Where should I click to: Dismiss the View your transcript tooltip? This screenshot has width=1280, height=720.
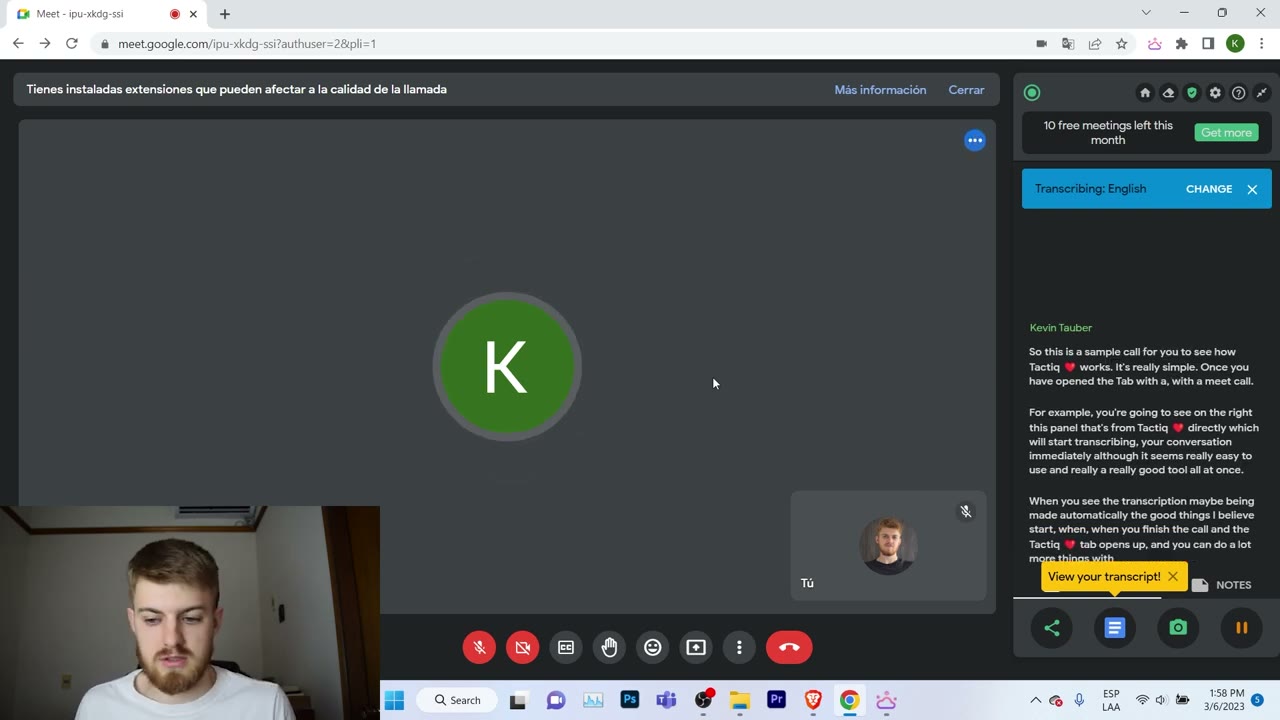[x=1173, y=576]
